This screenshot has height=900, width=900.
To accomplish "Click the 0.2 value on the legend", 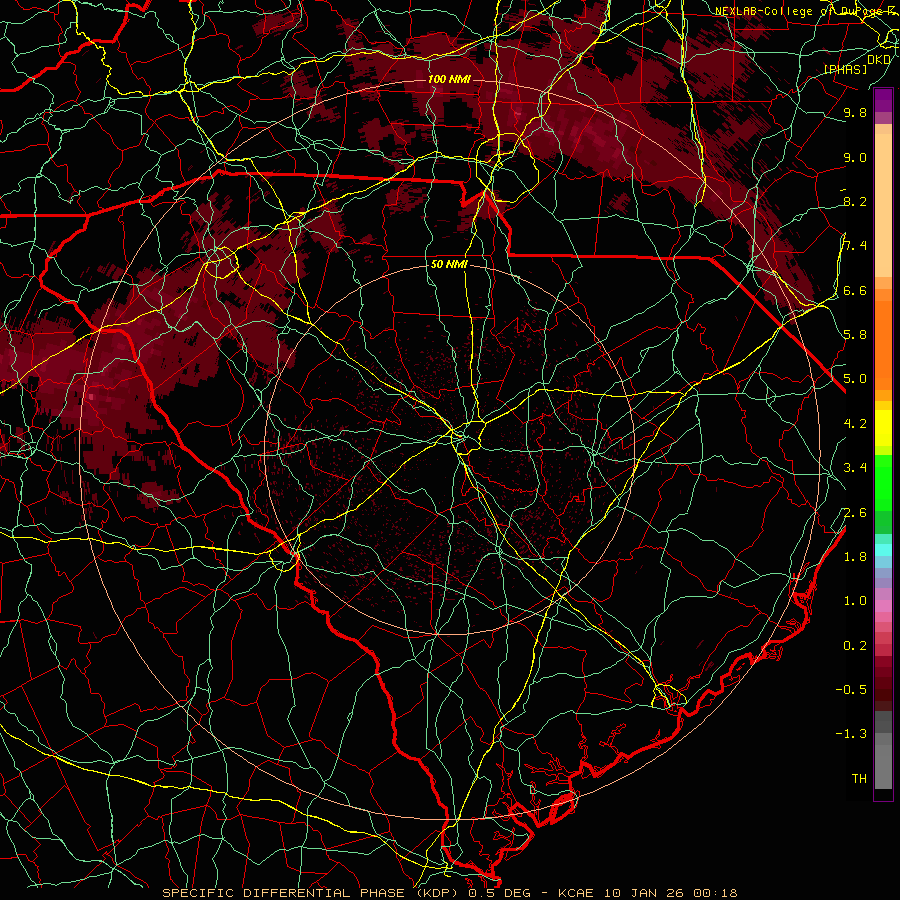I will [x=855, y=646].
